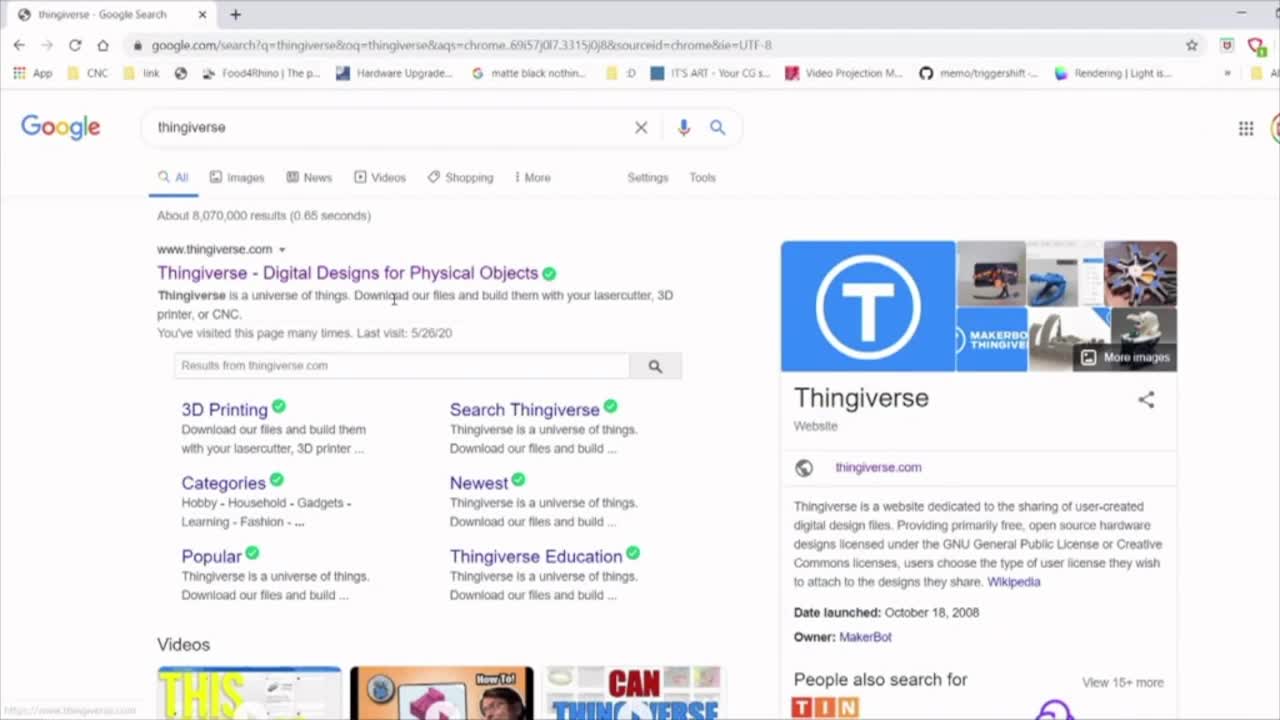Open the Video Projection bookmark
1280x720 pixels.
(845, 73)
